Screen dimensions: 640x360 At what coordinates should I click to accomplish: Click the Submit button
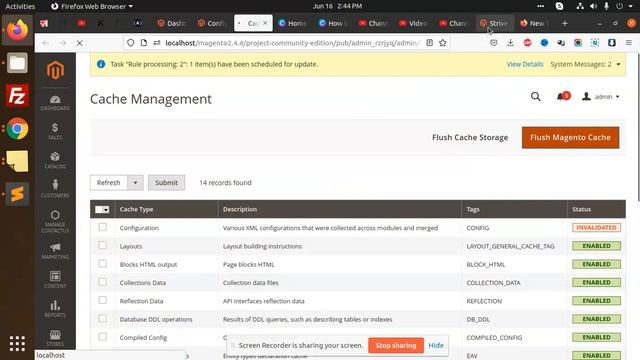tap(166, 182)
